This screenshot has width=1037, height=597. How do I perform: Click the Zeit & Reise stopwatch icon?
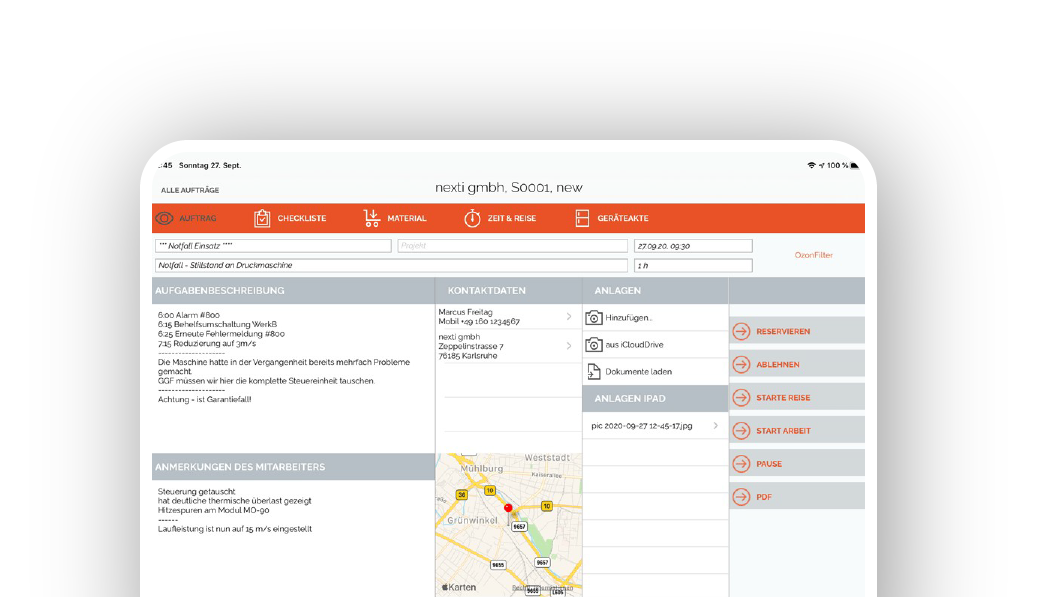pos(472,218)
